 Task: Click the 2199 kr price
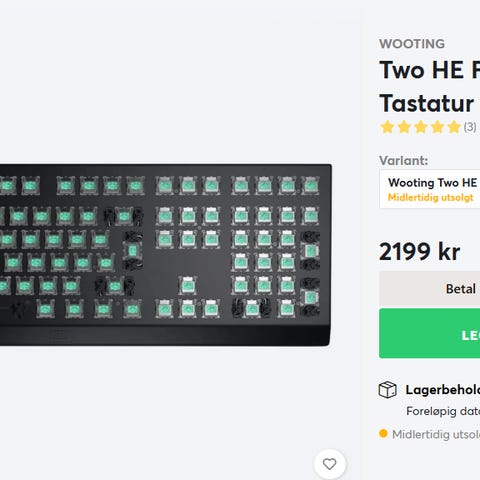click(420, 252)
